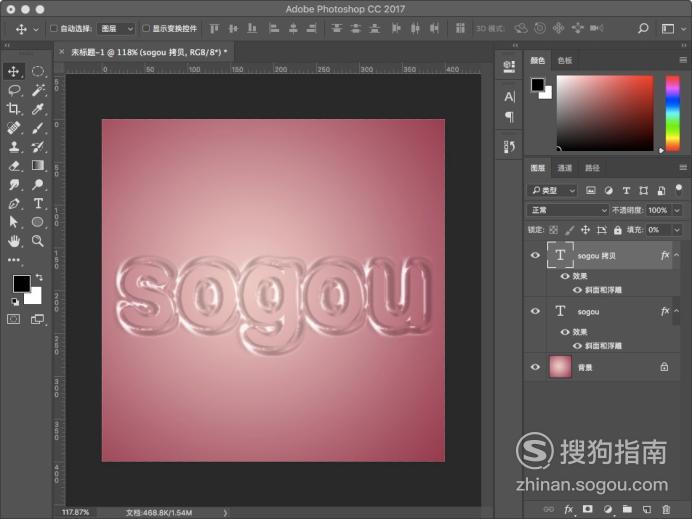Create a new group folder icon
Viewport: 692px width, 519px height.
627,509
